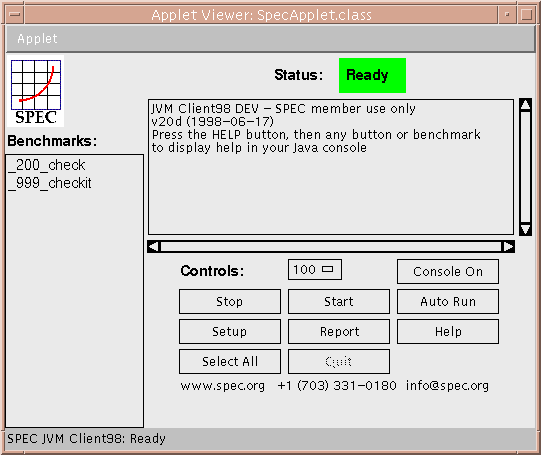The image size is (541, 455).
Task: Click the Stop button
Action: tap(230, 301)
